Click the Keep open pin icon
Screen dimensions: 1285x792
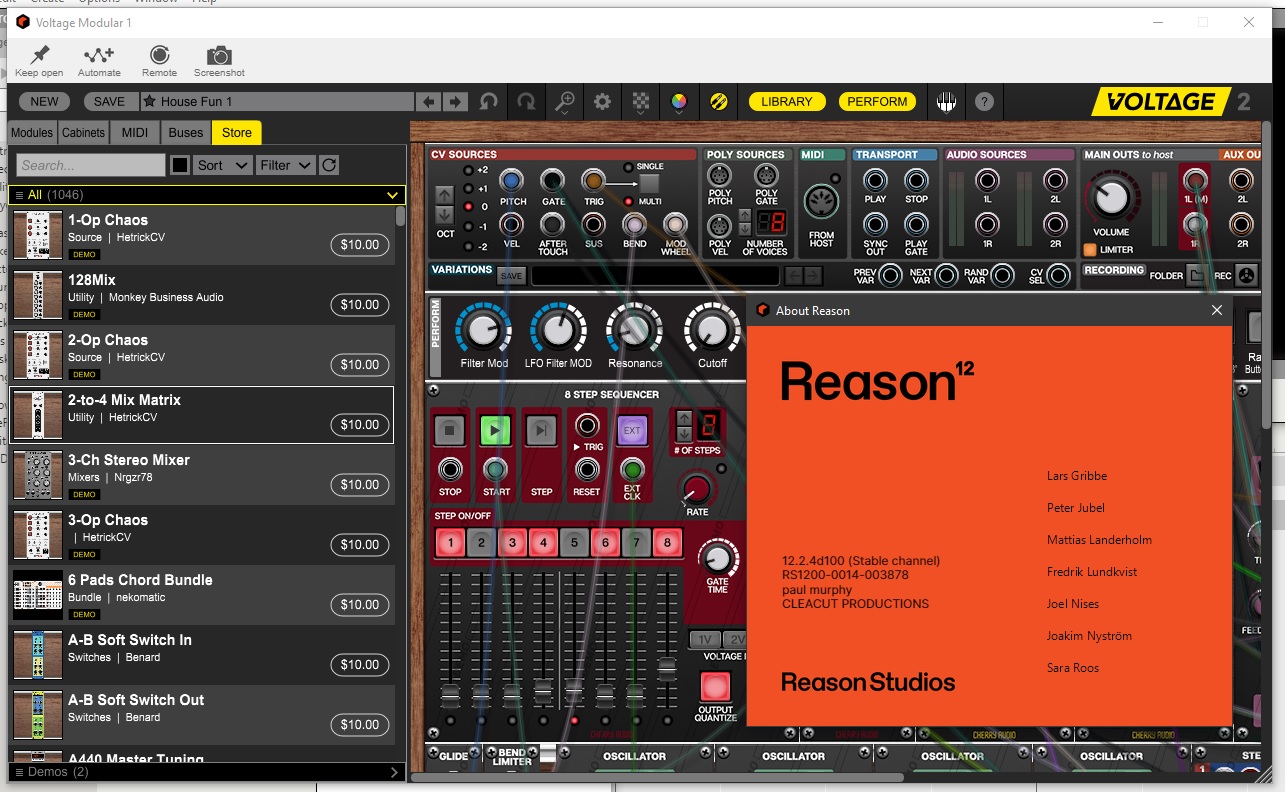coord(39,55)
